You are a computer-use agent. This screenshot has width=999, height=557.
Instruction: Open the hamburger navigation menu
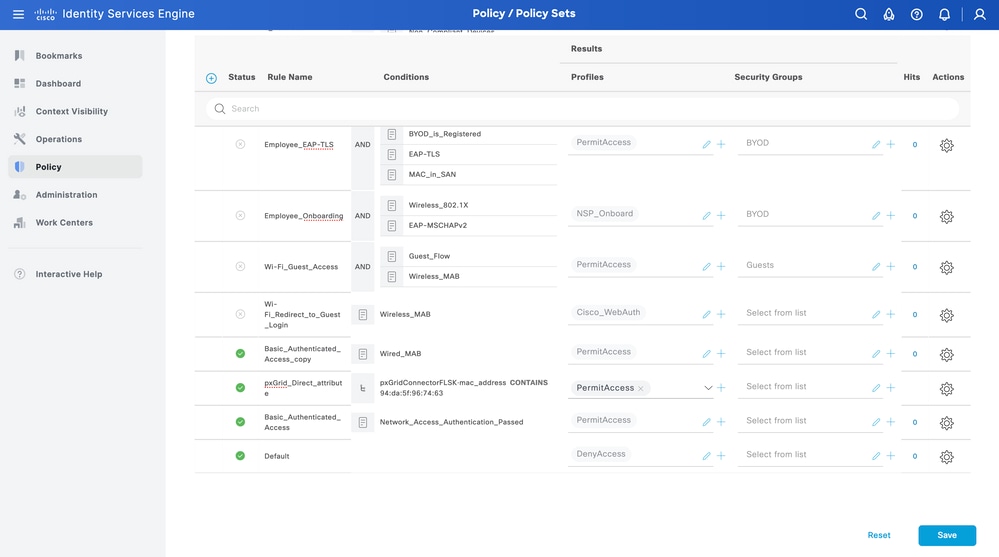pyautogui.click(x=18, y=14)
